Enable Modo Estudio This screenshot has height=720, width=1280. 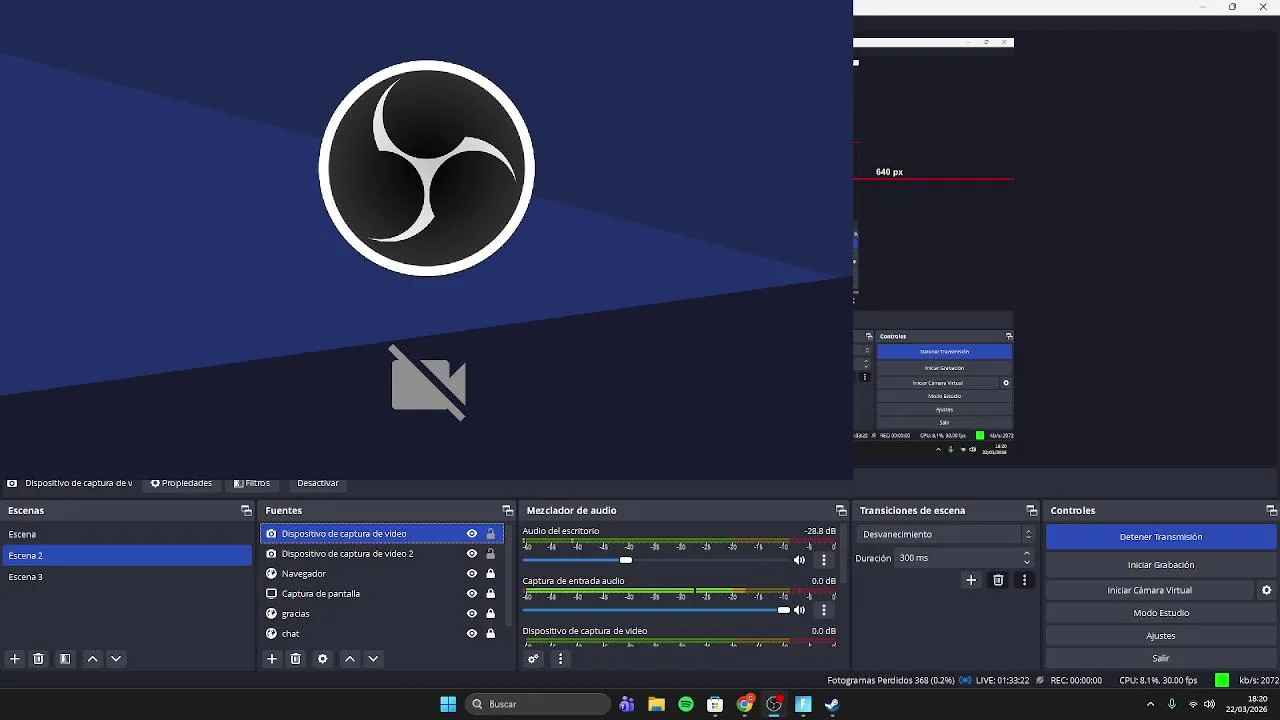tap(1161, 613)
